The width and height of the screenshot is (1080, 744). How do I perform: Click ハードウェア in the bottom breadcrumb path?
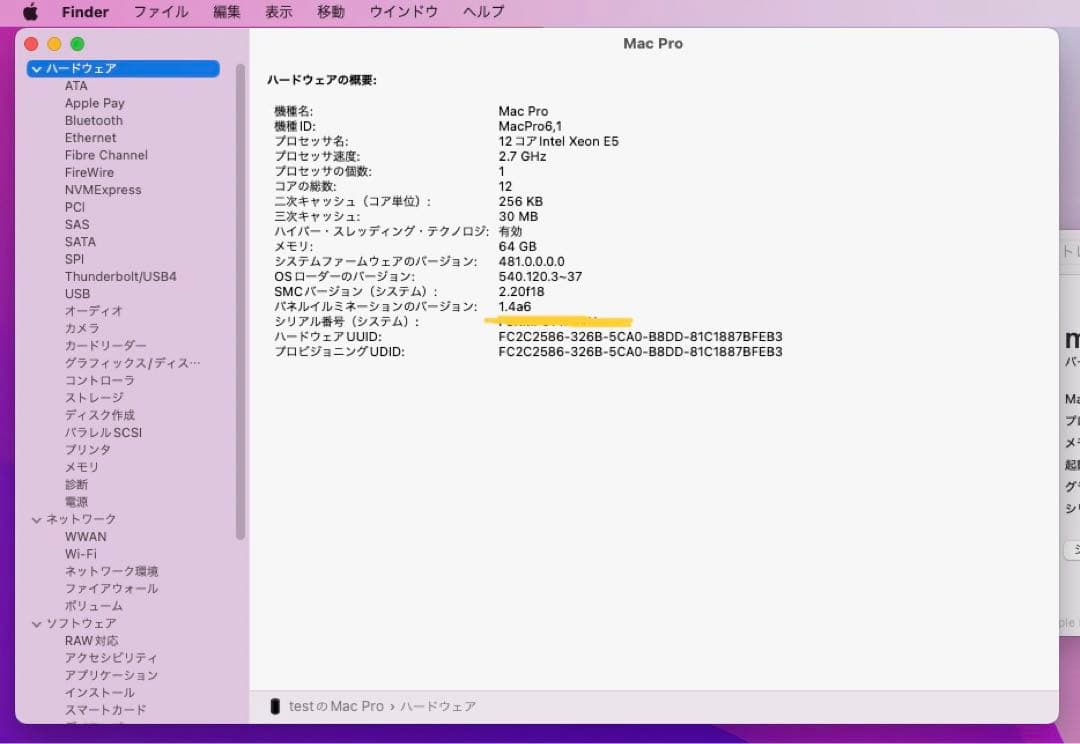[438, 705]
